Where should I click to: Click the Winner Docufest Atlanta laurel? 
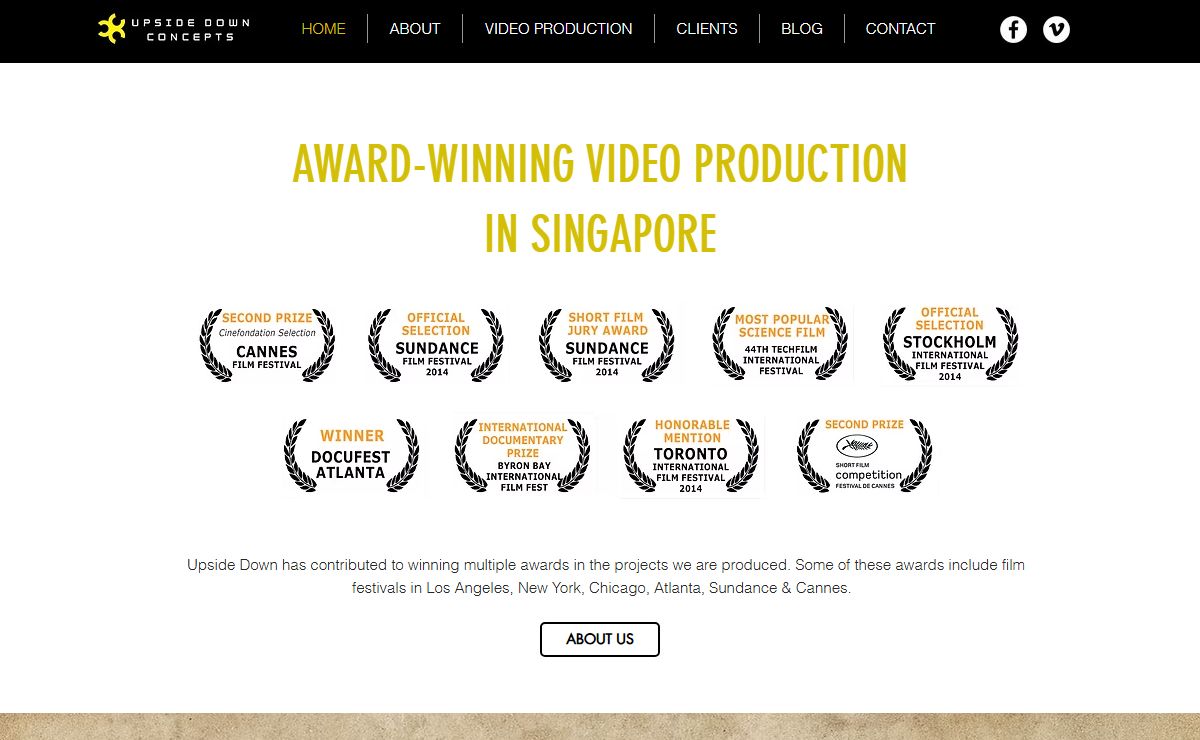point(351,456)
